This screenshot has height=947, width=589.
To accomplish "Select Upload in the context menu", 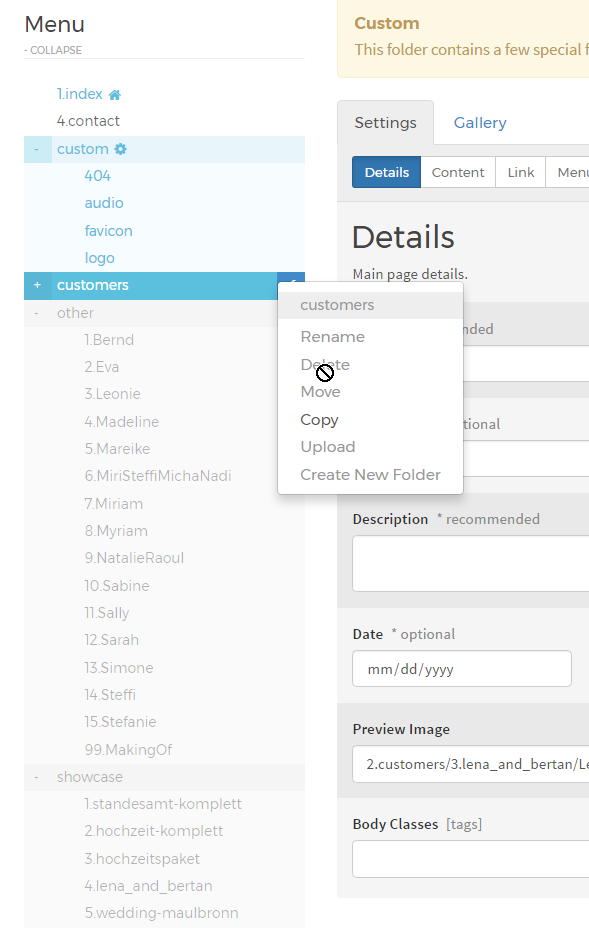I will [x=327, y=447].
